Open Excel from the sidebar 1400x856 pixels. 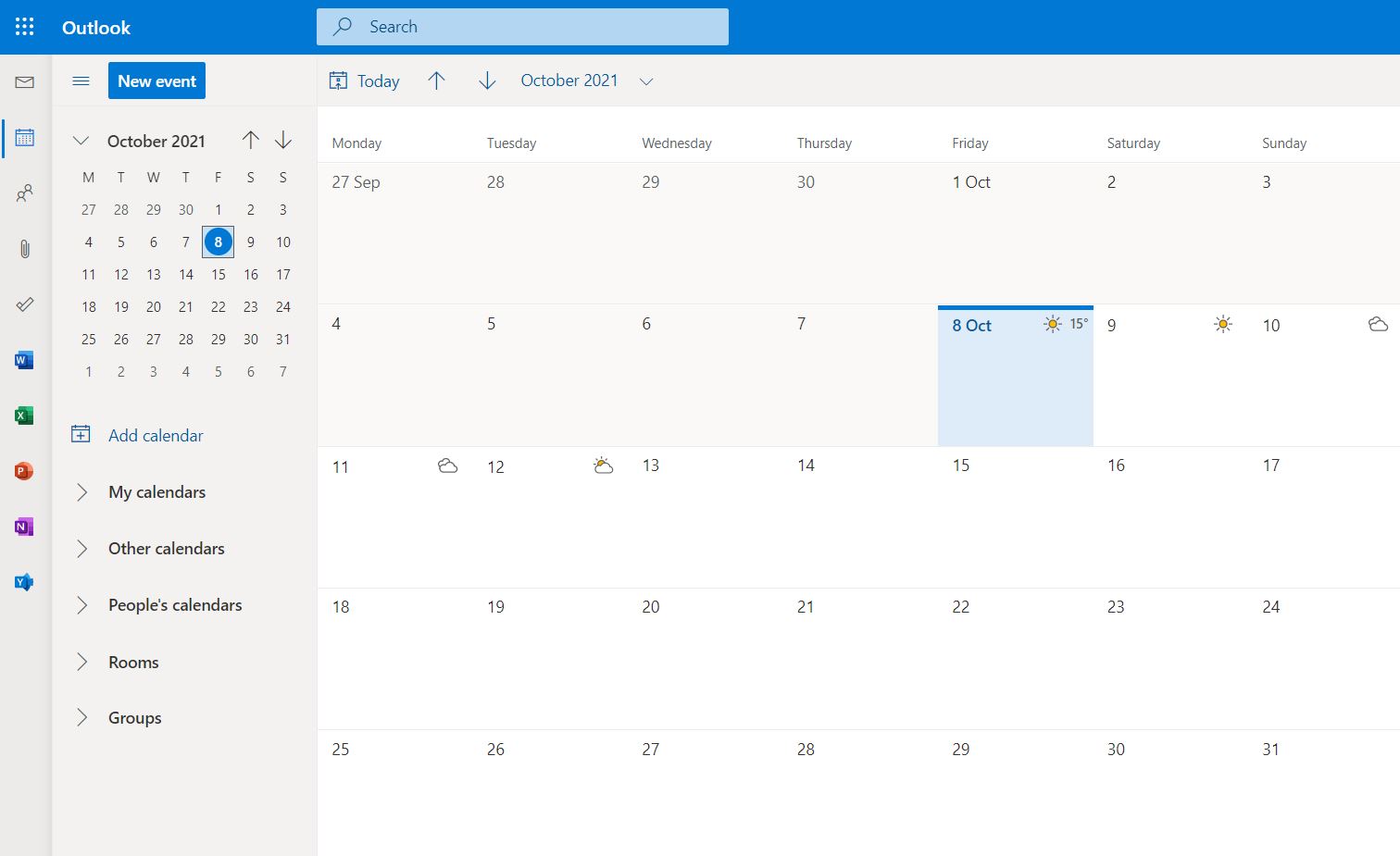(x=24, y=415)
